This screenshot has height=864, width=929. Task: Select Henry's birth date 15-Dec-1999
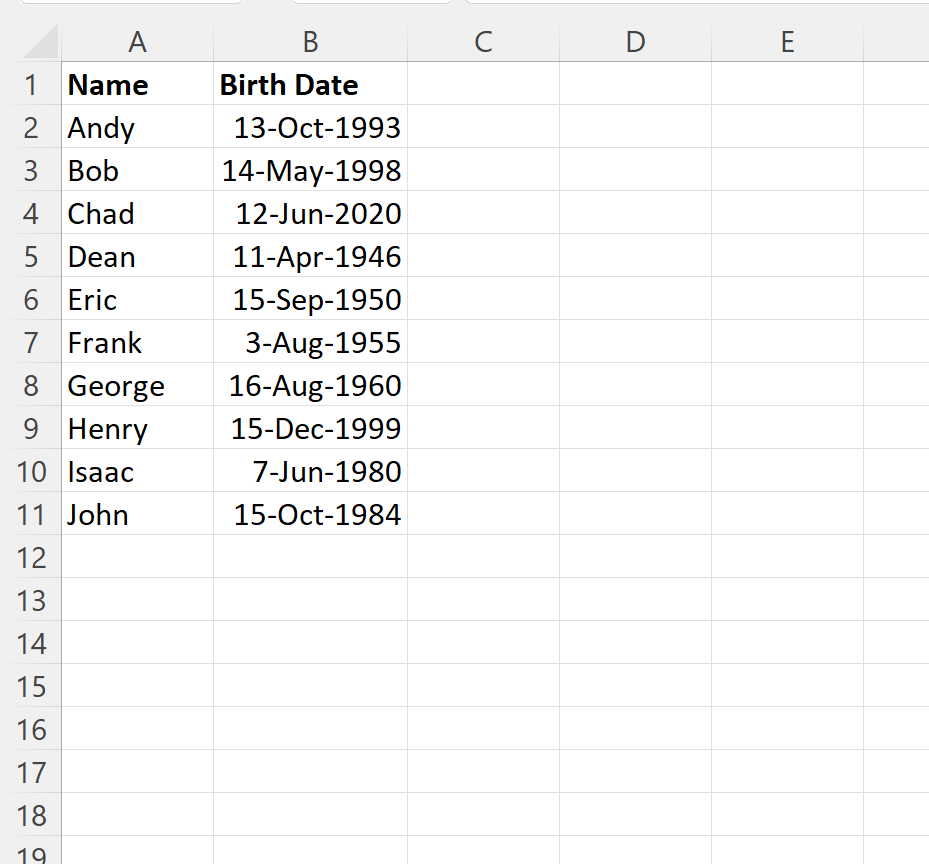[x=310, y=428]
